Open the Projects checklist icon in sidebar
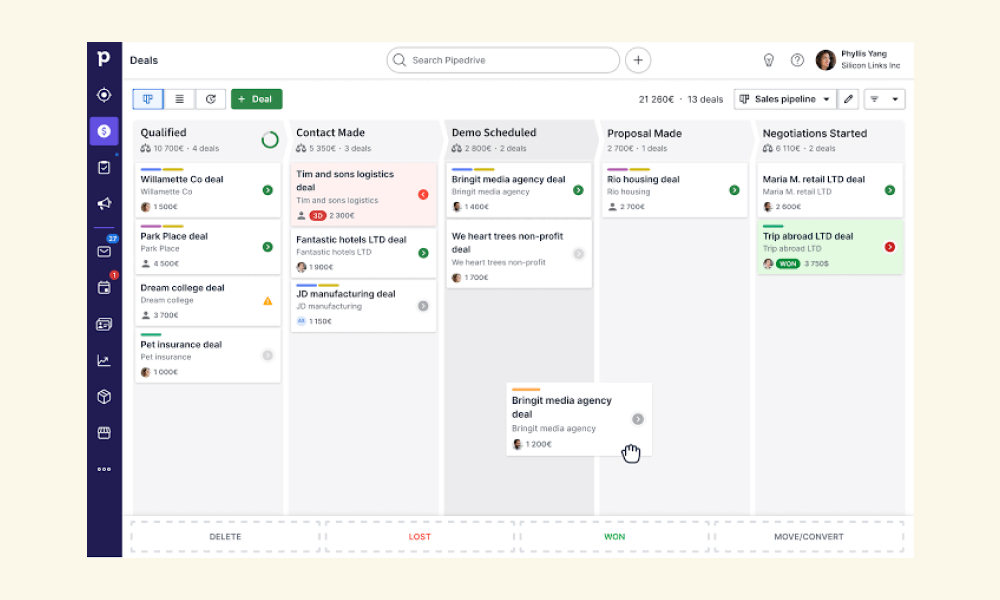The image size is (1000, 600). coord(104,168)
